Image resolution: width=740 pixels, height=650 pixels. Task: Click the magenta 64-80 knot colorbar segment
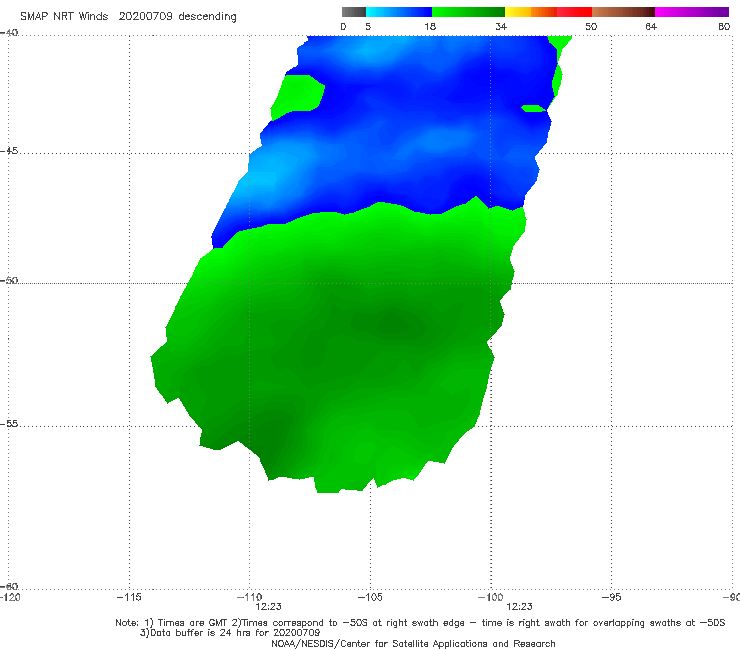point(692,12)
